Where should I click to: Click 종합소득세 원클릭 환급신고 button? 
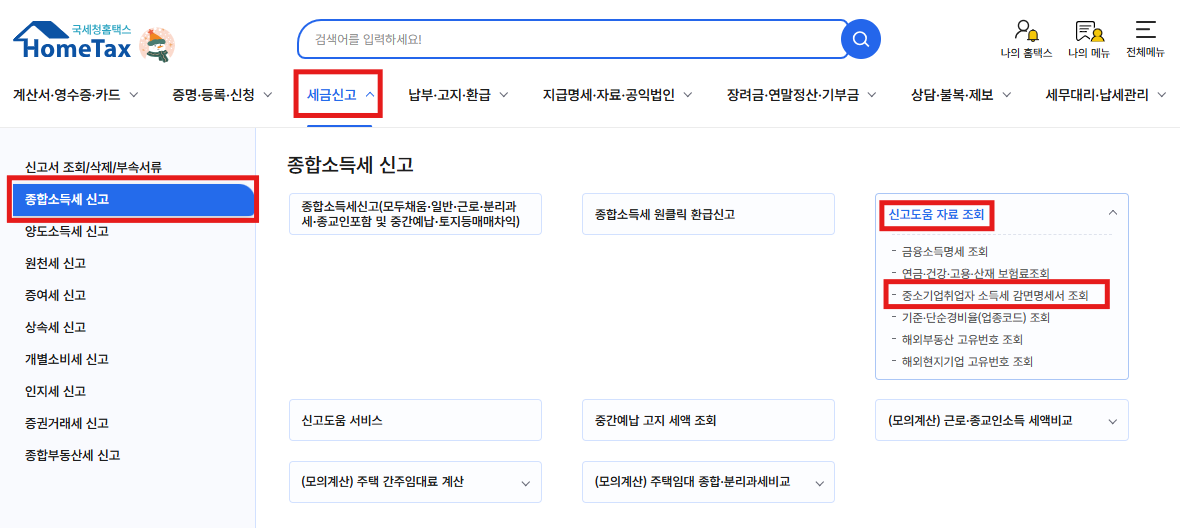point(707,214)
